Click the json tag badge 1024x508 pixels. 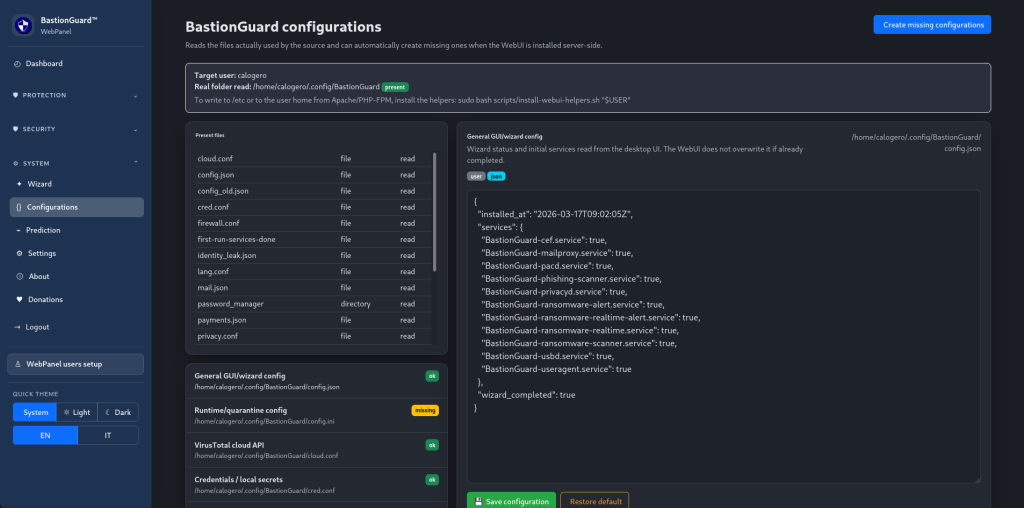(x=496, y=176)
